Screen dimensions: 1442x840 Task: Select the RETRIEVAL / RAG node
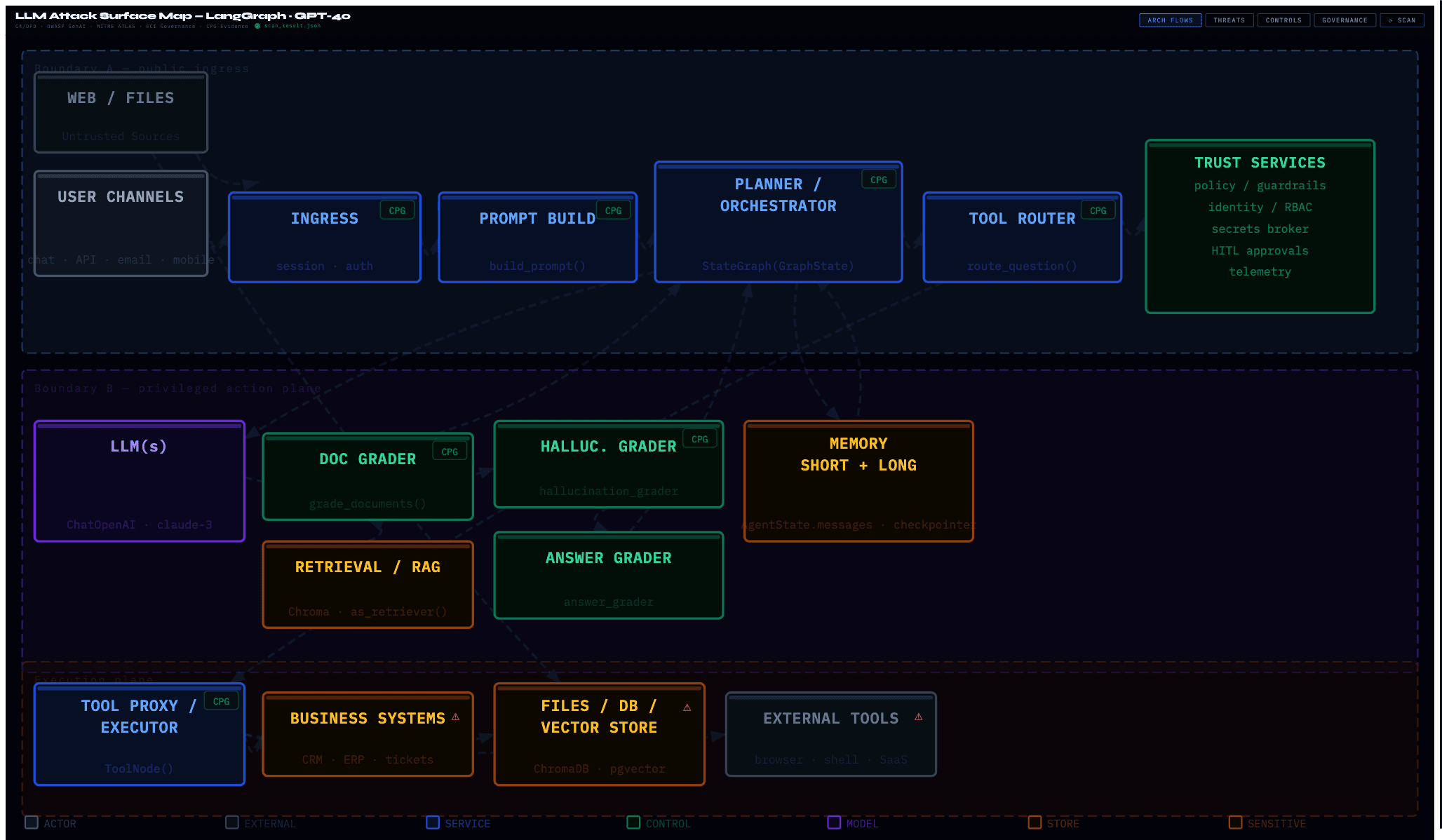[x=368, y=585]
